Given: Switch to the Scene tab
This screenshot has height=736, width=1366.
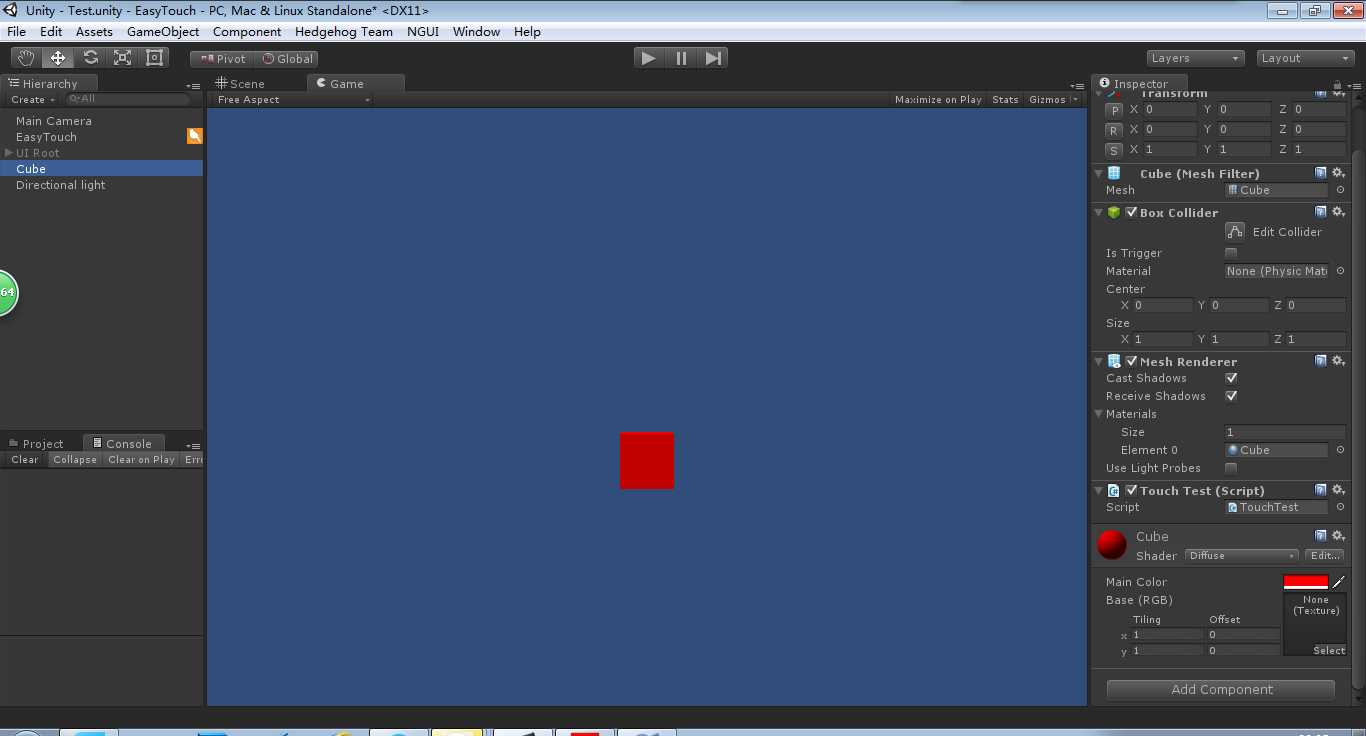Looking at the screenshot, I should click(240, 84).
